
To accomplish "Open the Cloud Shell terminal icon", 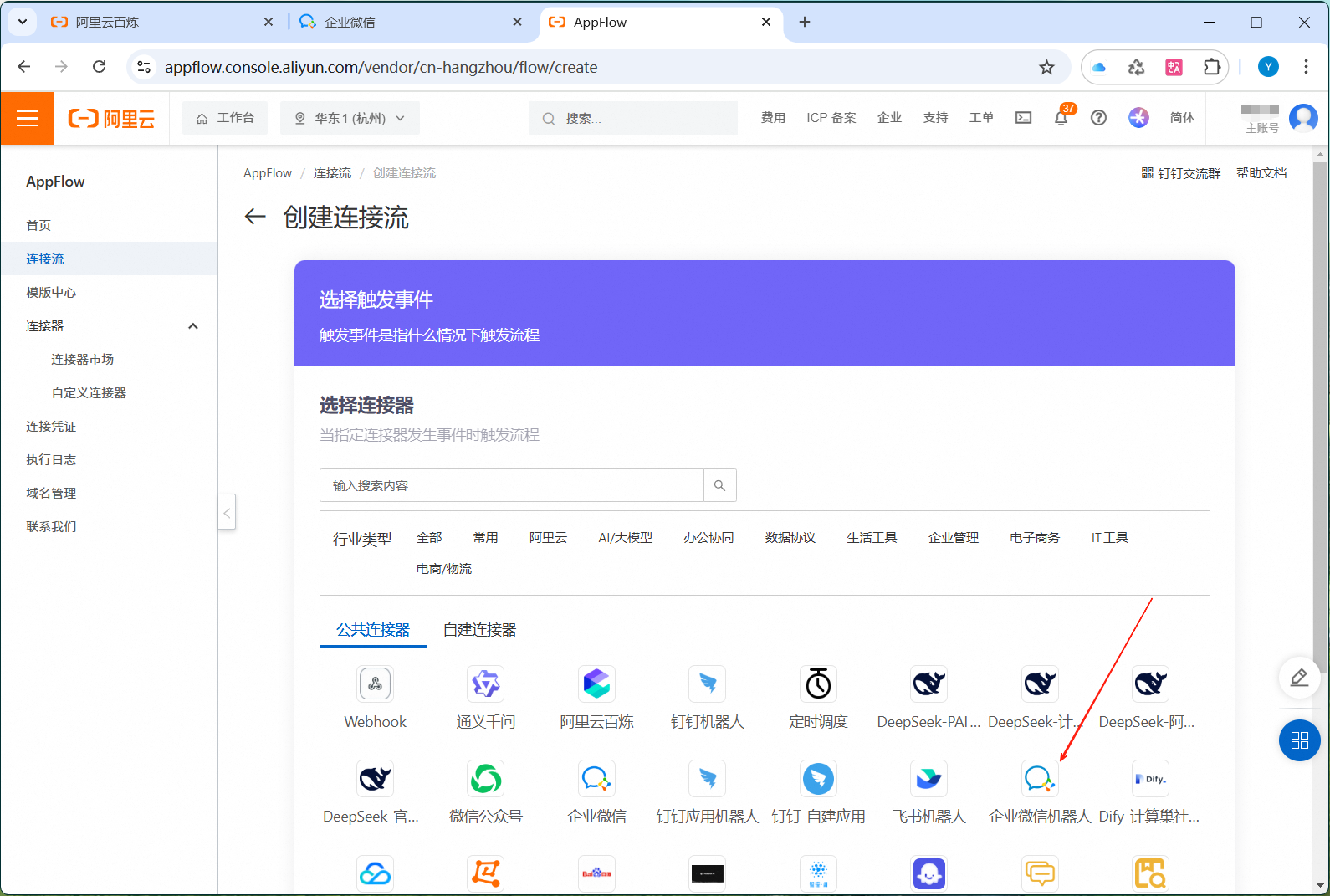I will tap(1023, 118).
